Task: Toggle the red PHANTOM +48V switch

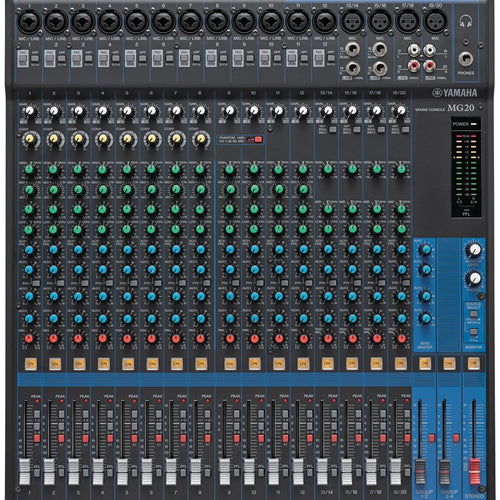Action: pyautogui.click(x=258, y=139)
